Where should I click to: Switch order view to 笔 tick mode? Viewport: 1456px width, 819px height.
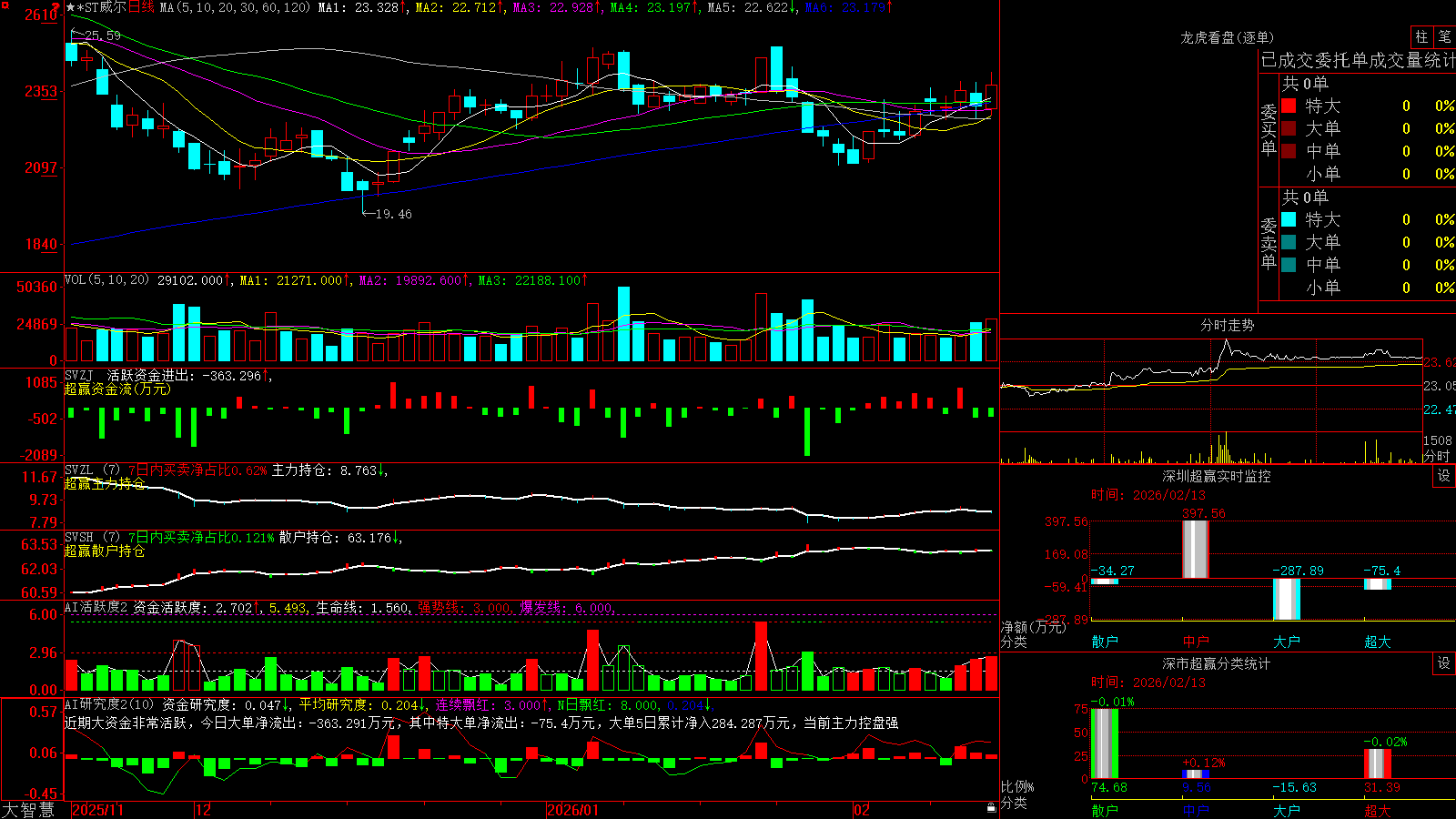coord(1445,36)
